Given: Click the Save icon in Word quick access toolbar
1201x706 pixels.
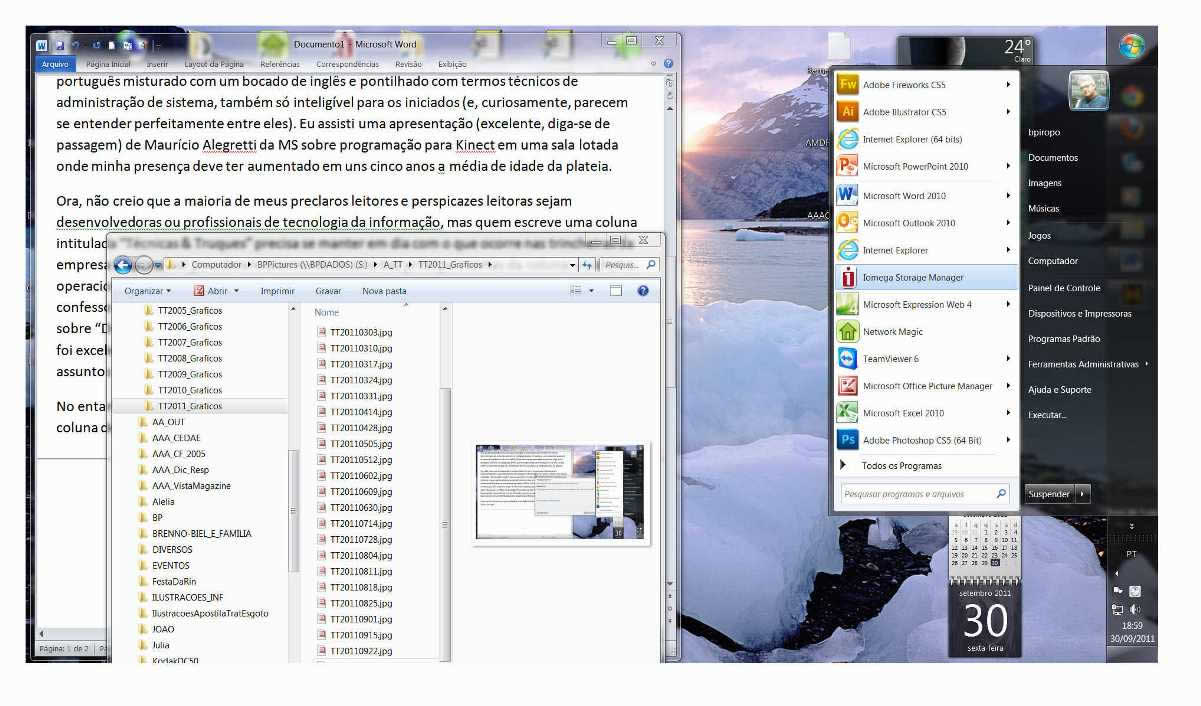Looking at the screenshot, I should click(x=60, y=45).
